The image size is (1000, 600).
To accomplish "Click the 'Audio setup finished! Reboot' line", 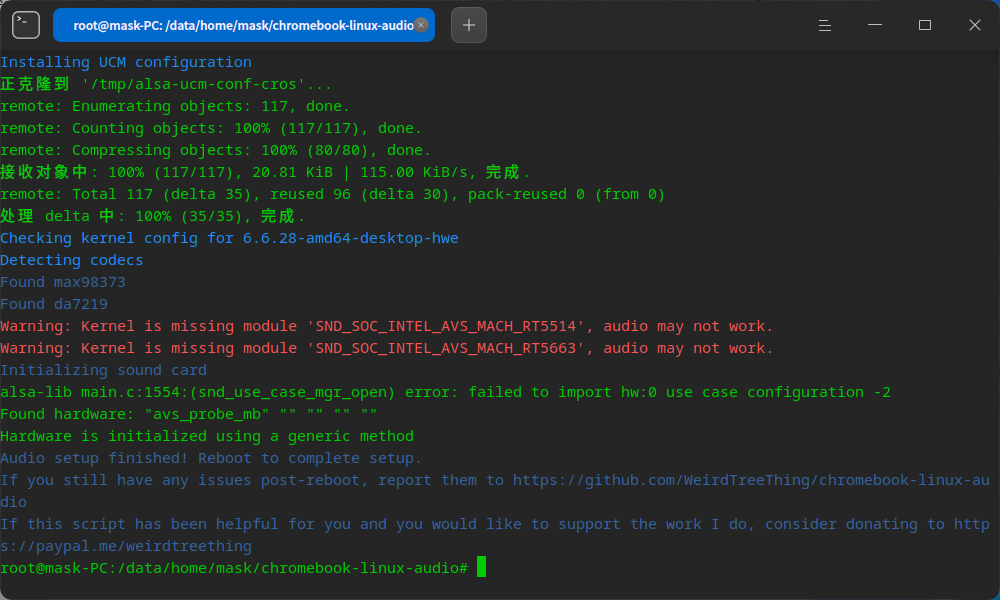I will tap(210, 458).
